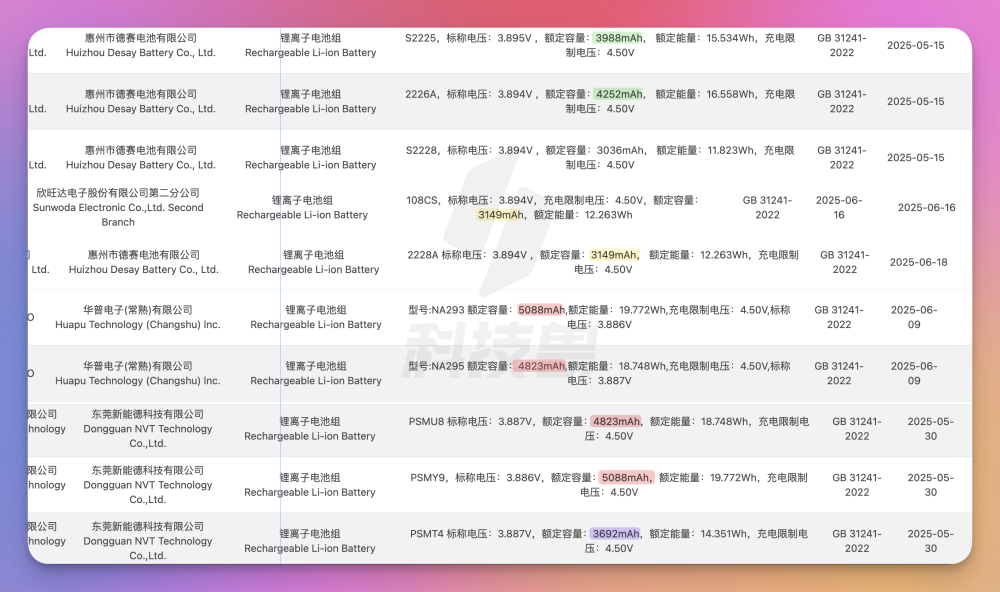Select 19.772Wh in the PSMY9 row
Viewport: 1000px width, 592px height.
coord(734,478)
